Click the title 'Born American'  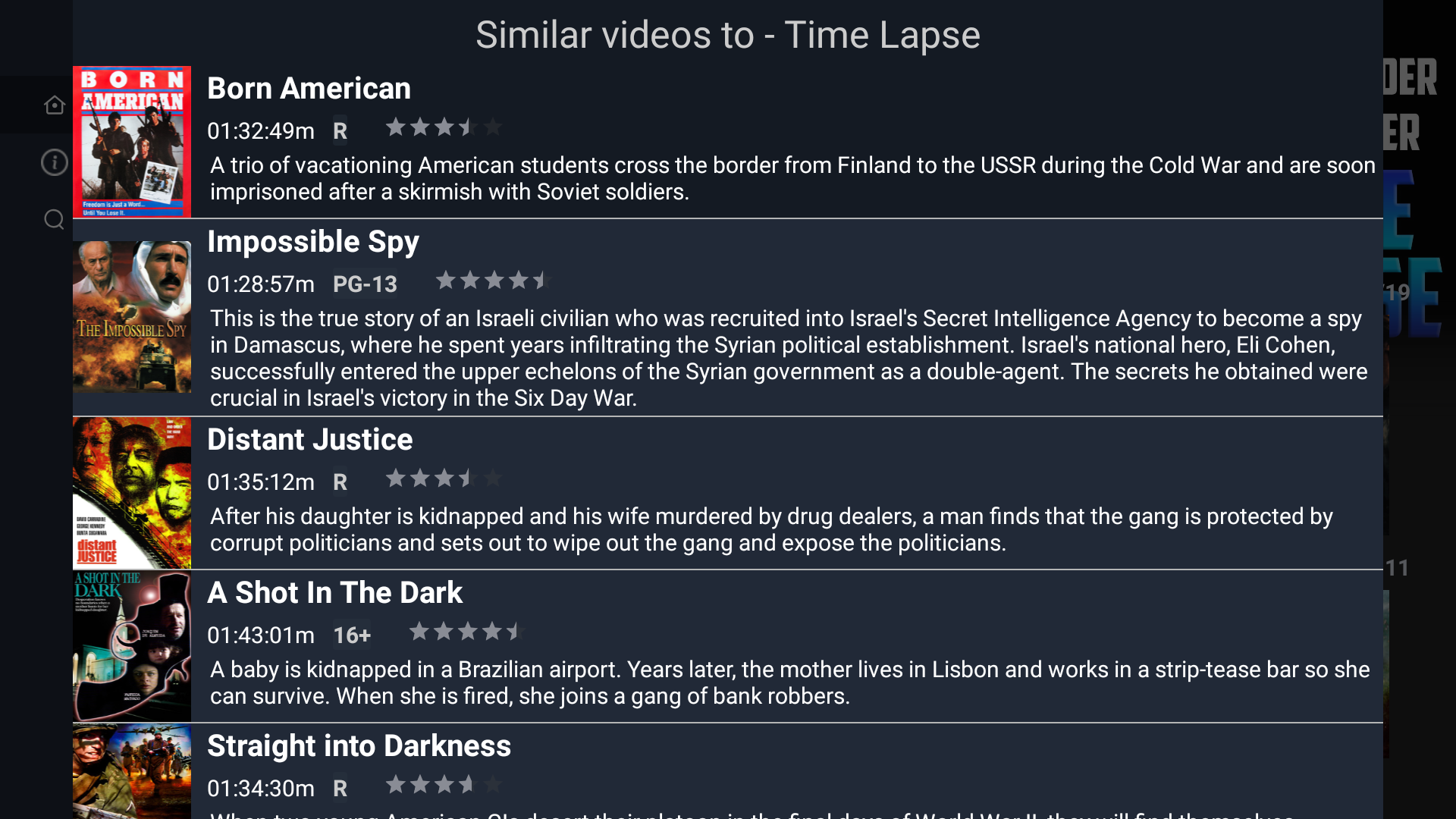308,88
